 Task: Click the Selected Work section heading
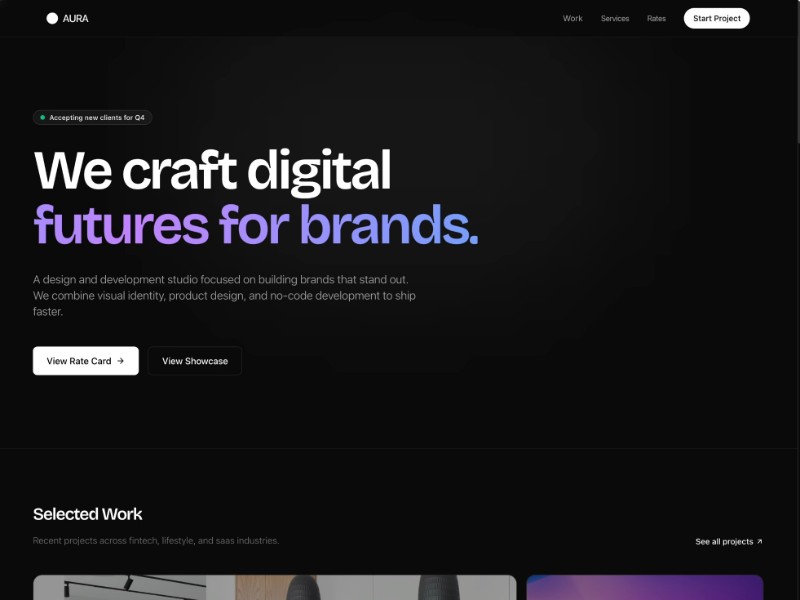coord(88,514)
